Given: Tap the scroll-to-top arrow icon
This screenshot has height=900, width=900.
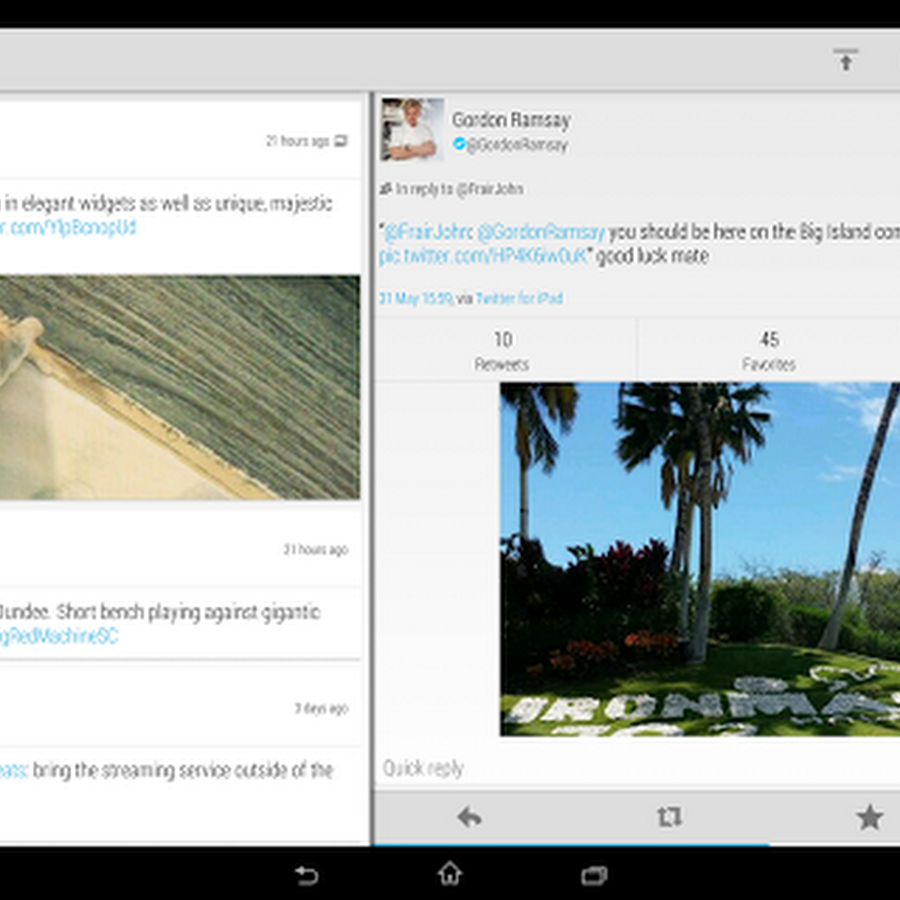Looking at the screenshot, I should (x=845, y=60).
